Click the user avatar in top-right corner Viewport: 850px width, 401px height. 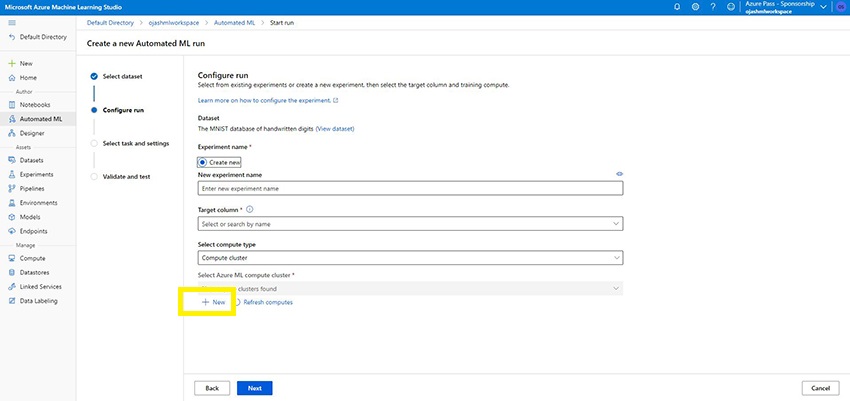coord(841,7)
